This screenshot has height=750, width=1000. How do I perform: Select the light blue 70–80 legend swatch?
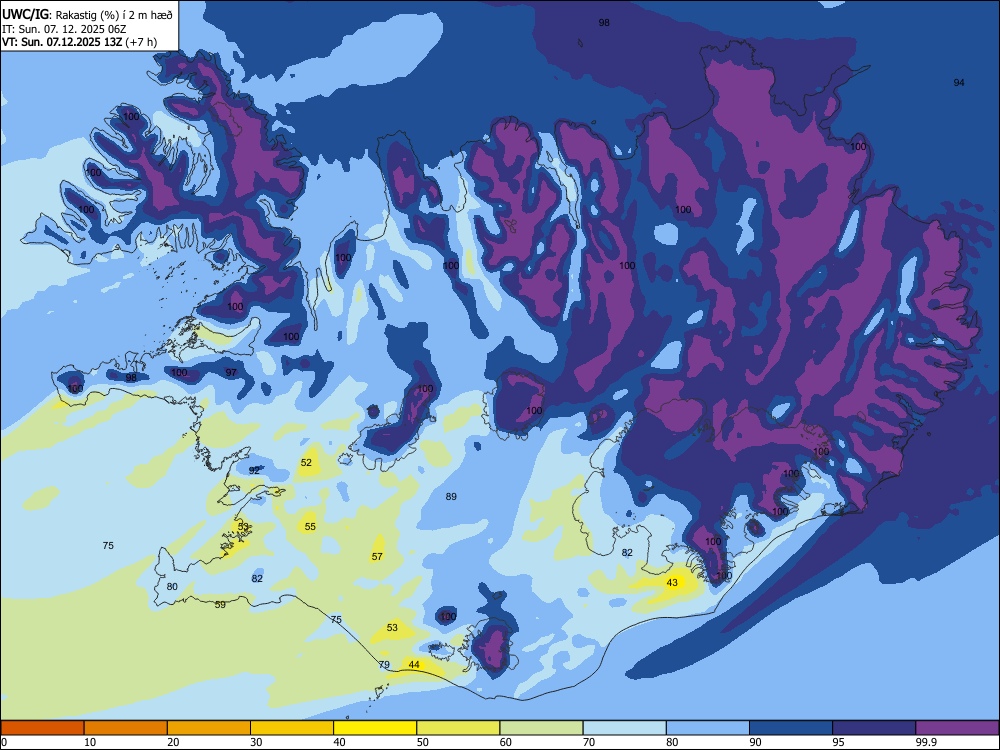point(624,728)
